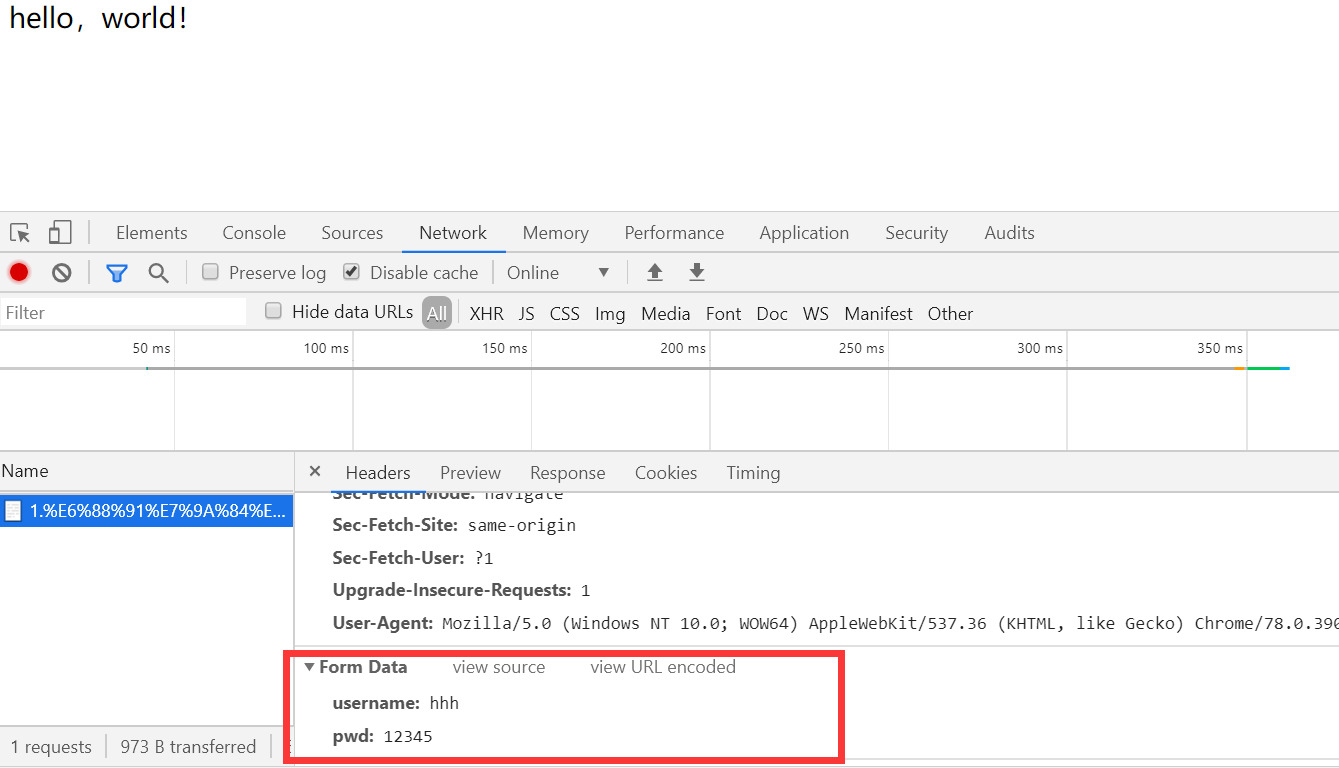Click the hello, world! page text
This screenshot has height=768, width=1339.
pyautogui.click(x=98, y=18)
